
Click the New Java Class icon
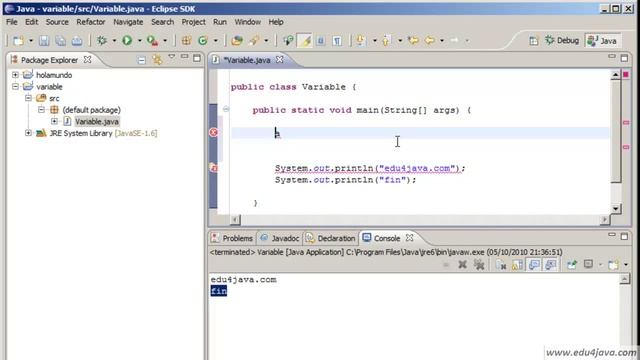pyautogui.click(x=203, y=40)
